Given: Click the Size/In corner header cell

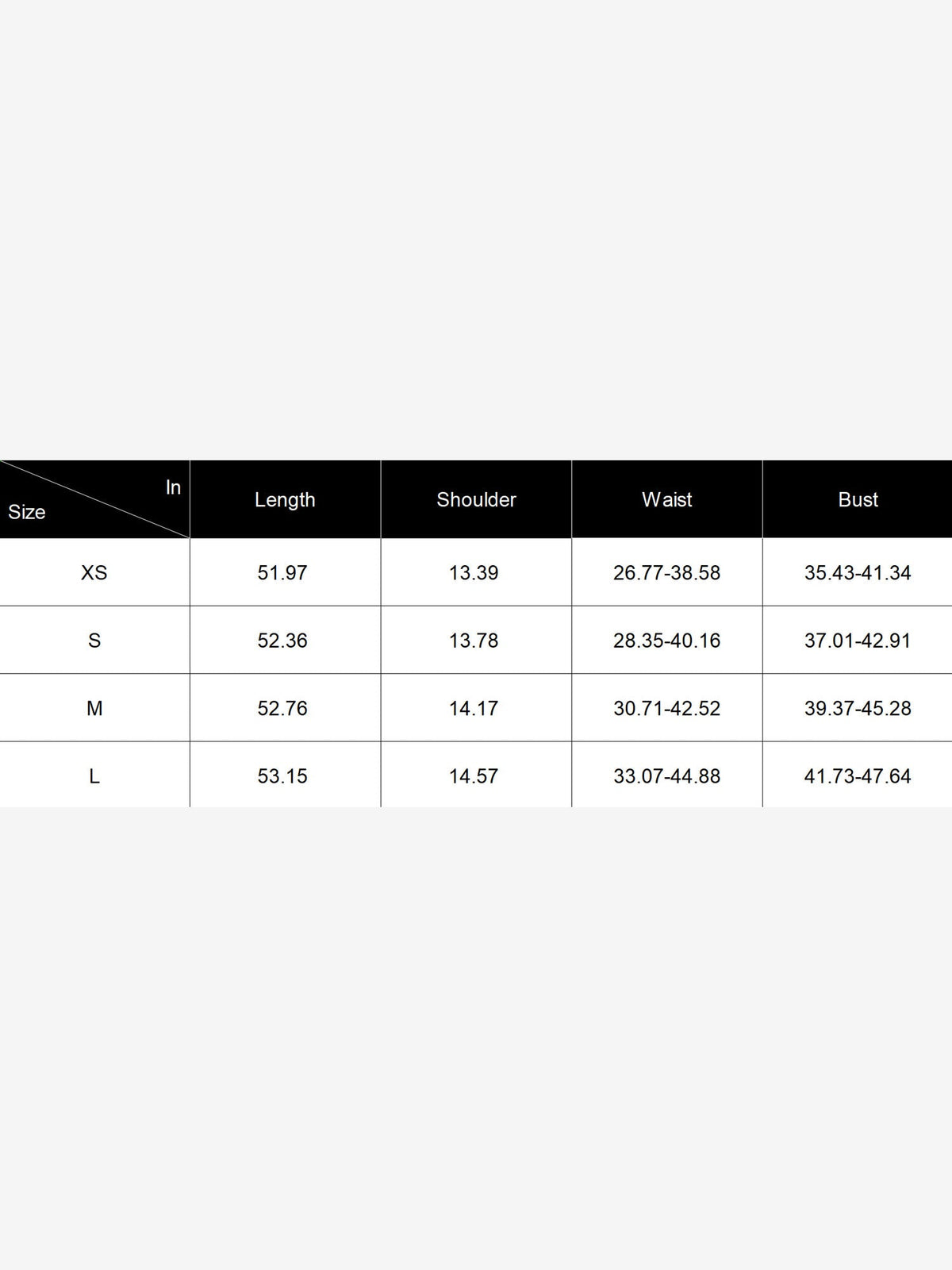Looking at the screenshot, I should tap(94, 499).
